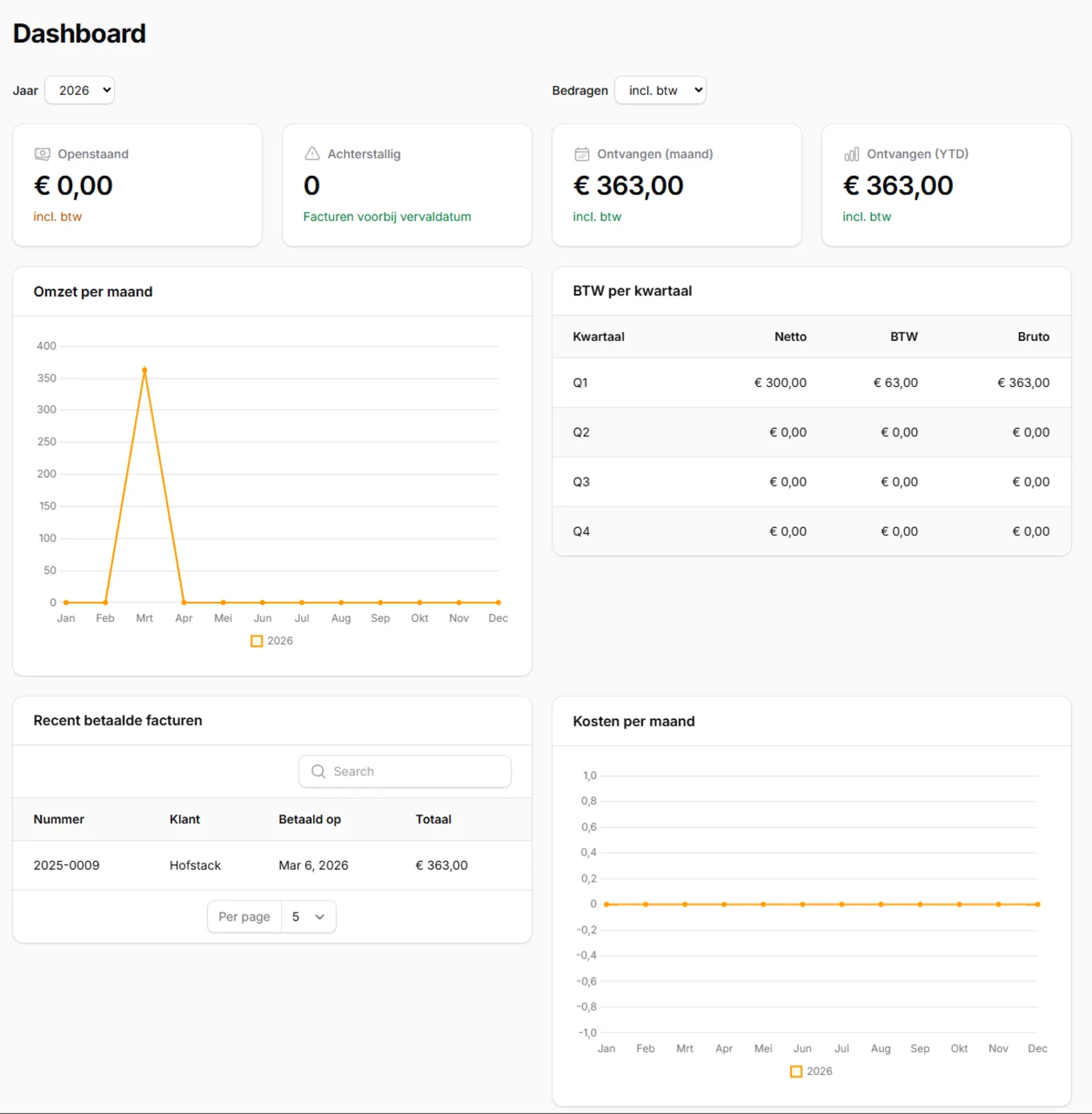The image size is (1092, 1114).
Task: Click the Openstaand invoice icon
Action: [42, 153]
